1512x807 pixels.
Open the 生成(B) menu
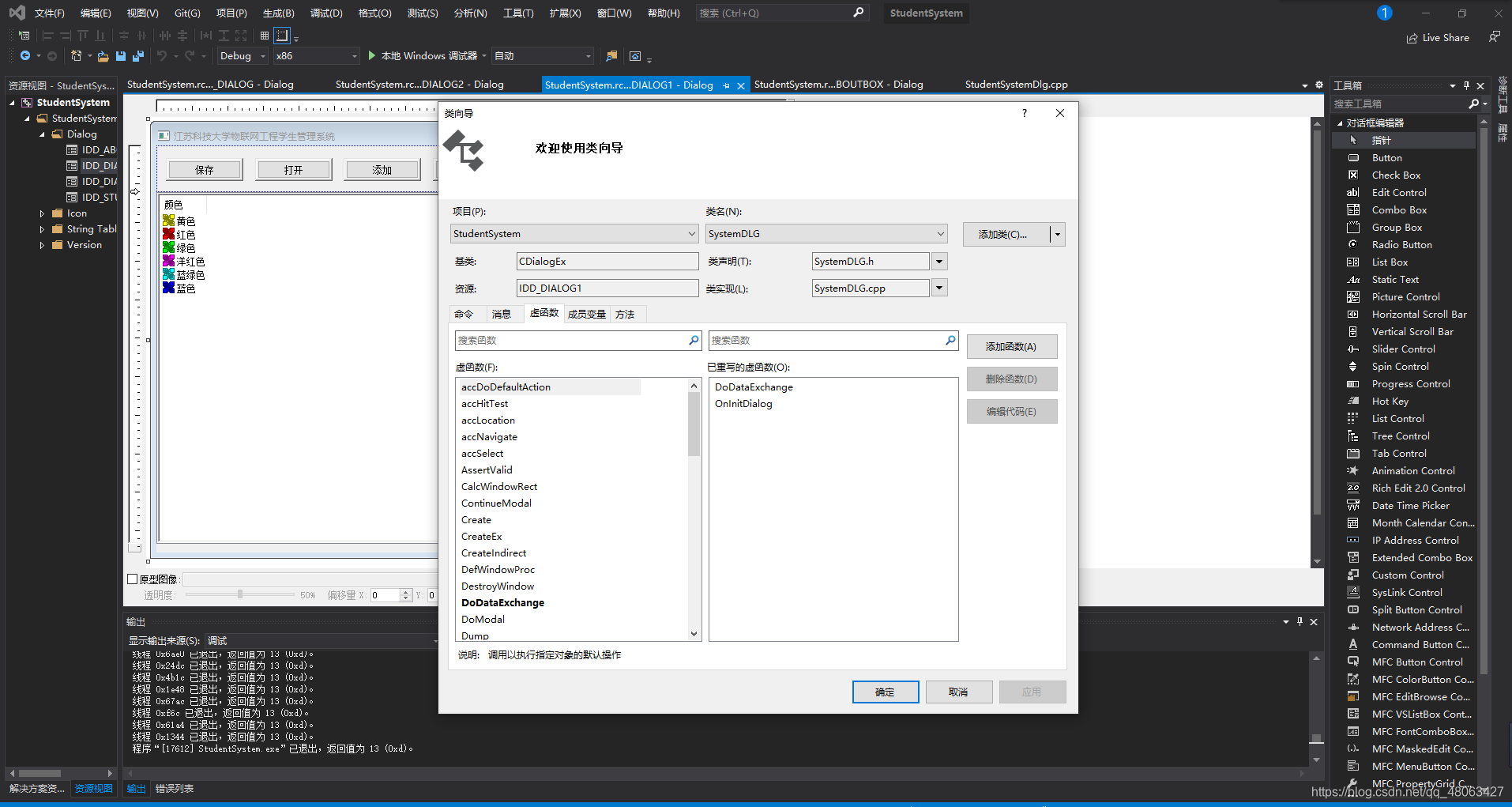click(x=279, y=13)
